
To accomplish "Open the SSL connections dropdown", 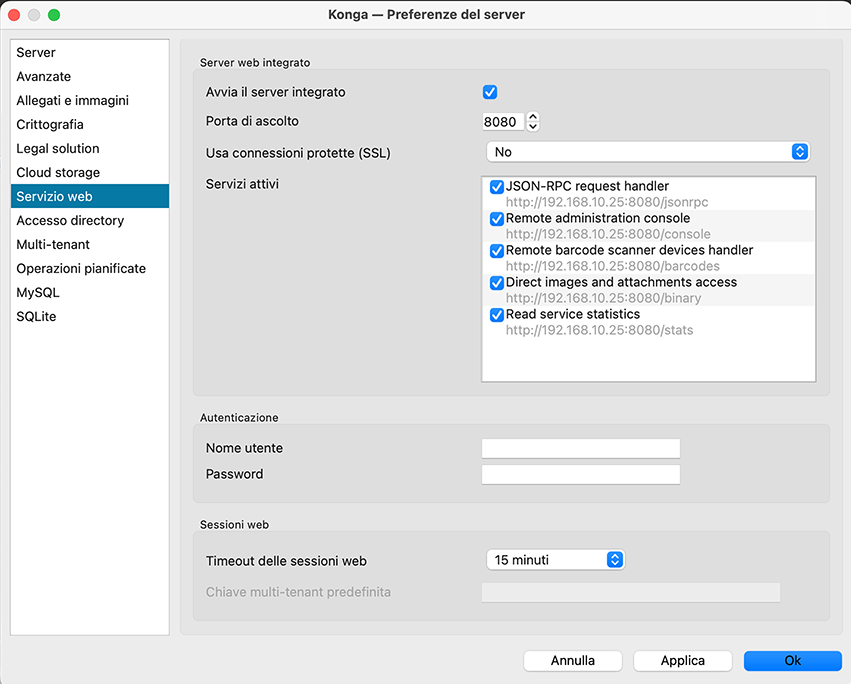I will (647, 152).
